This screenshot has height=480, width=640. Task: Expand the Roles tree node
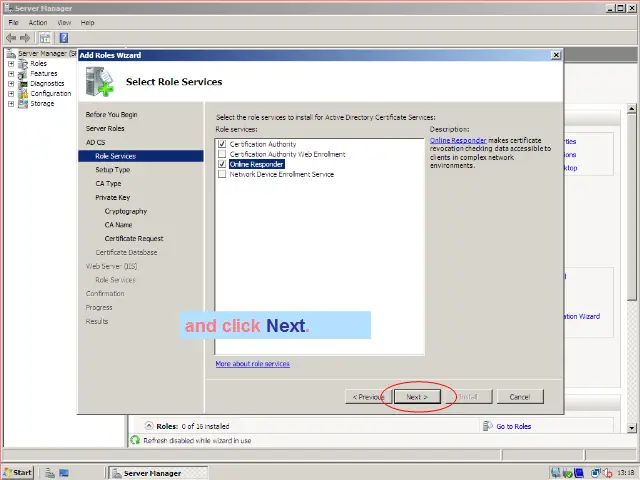tap(11, 64)
